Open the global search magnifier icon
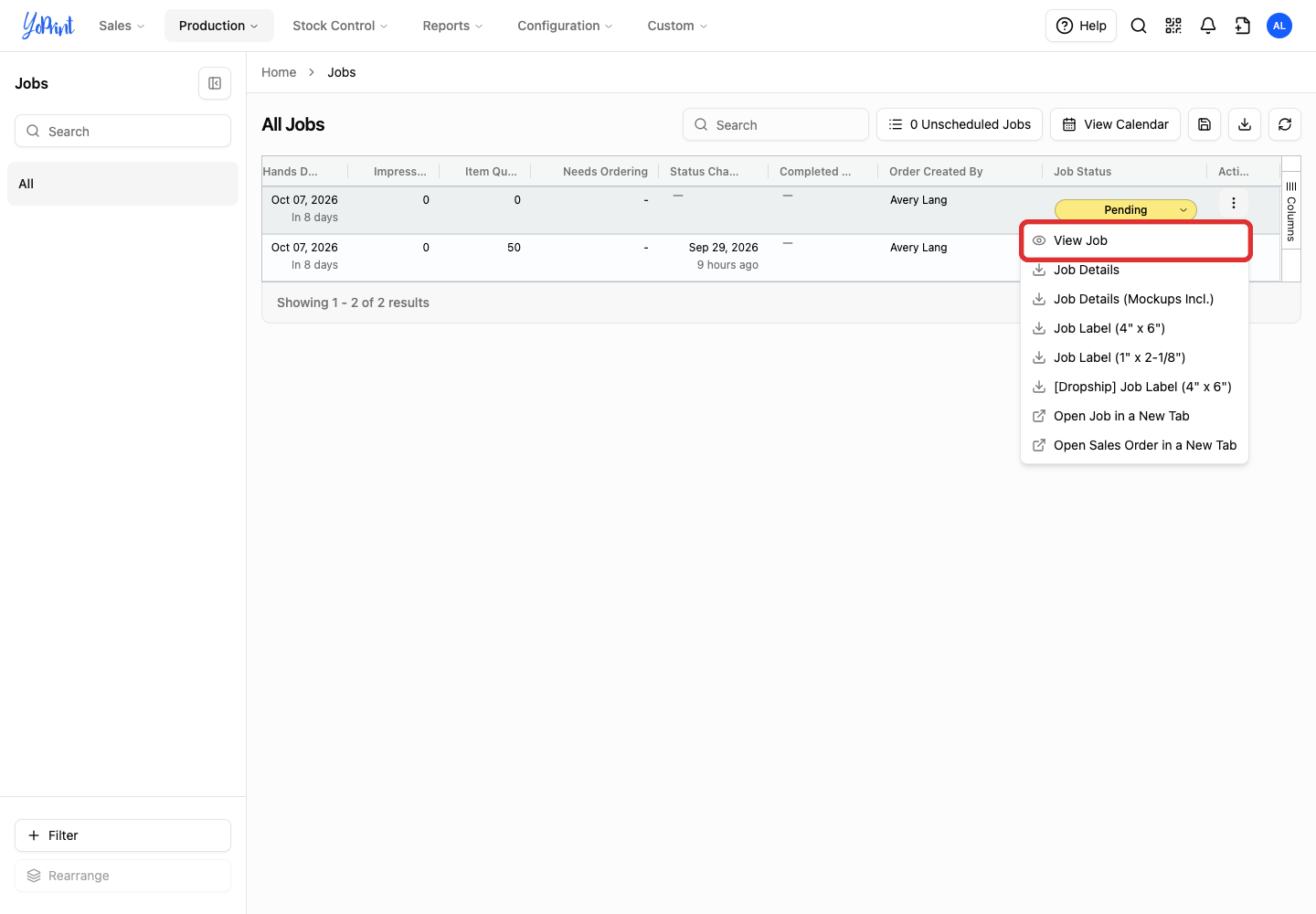1316x914 pixels. click(x=1139, y=26)
